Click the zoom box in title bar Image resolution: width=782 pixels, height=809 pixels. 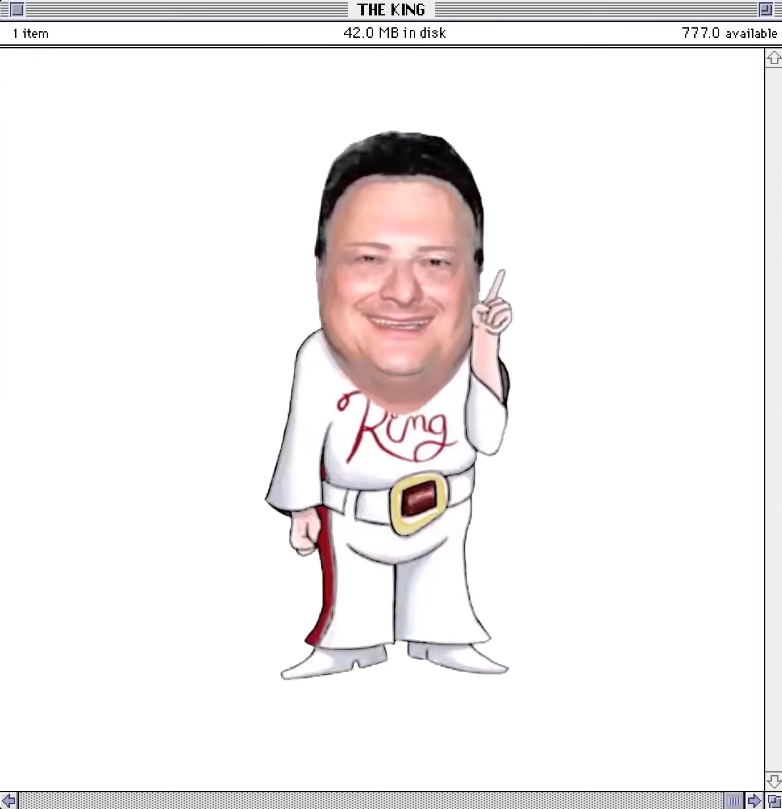[x=765, y=9]
